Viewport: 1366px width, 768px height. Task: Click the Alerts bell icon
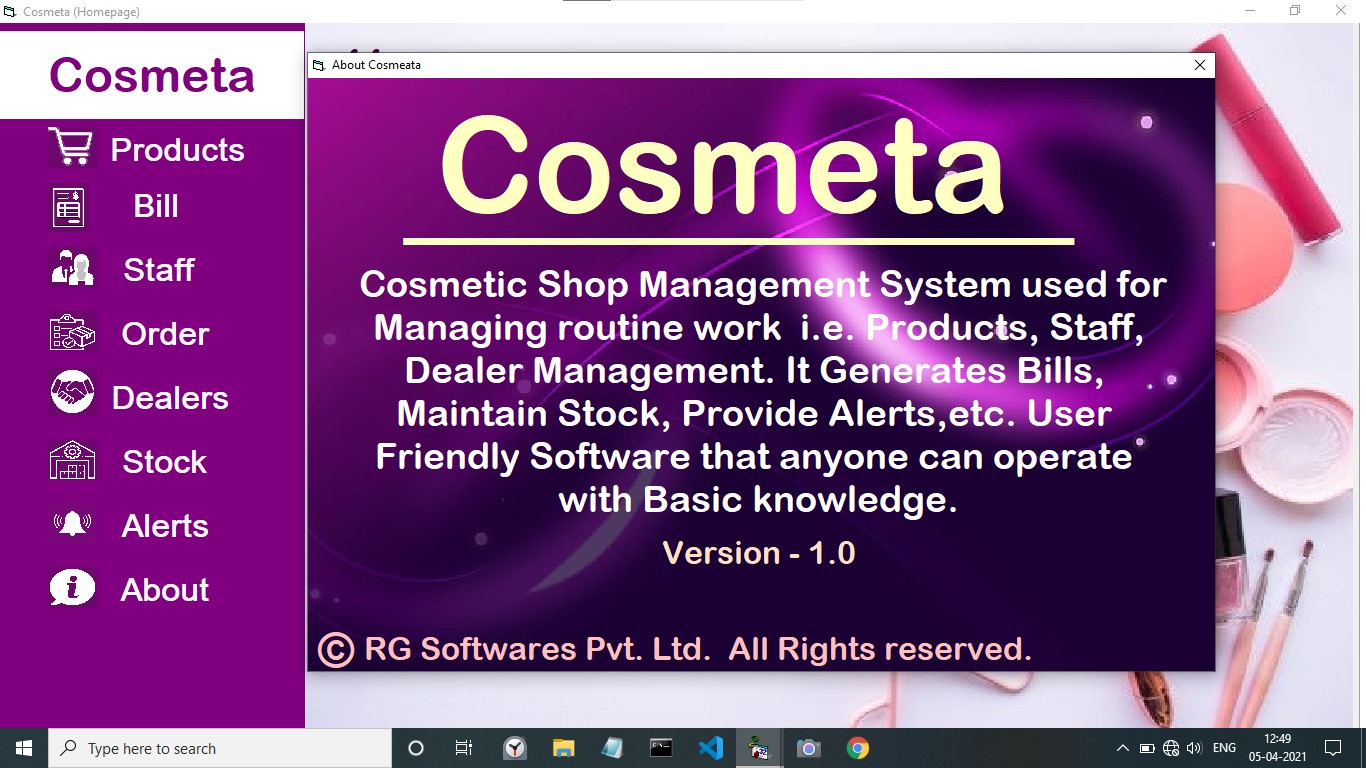point(70,524)
